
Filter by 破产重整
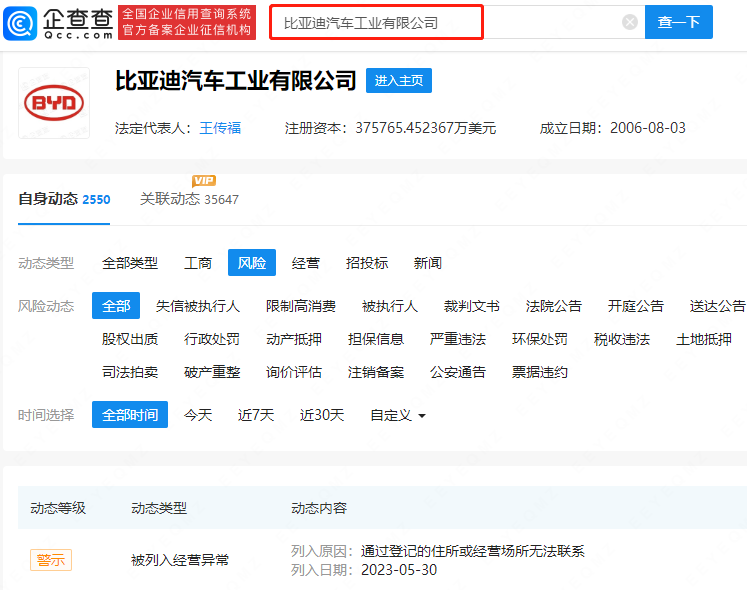coord(212,372)
